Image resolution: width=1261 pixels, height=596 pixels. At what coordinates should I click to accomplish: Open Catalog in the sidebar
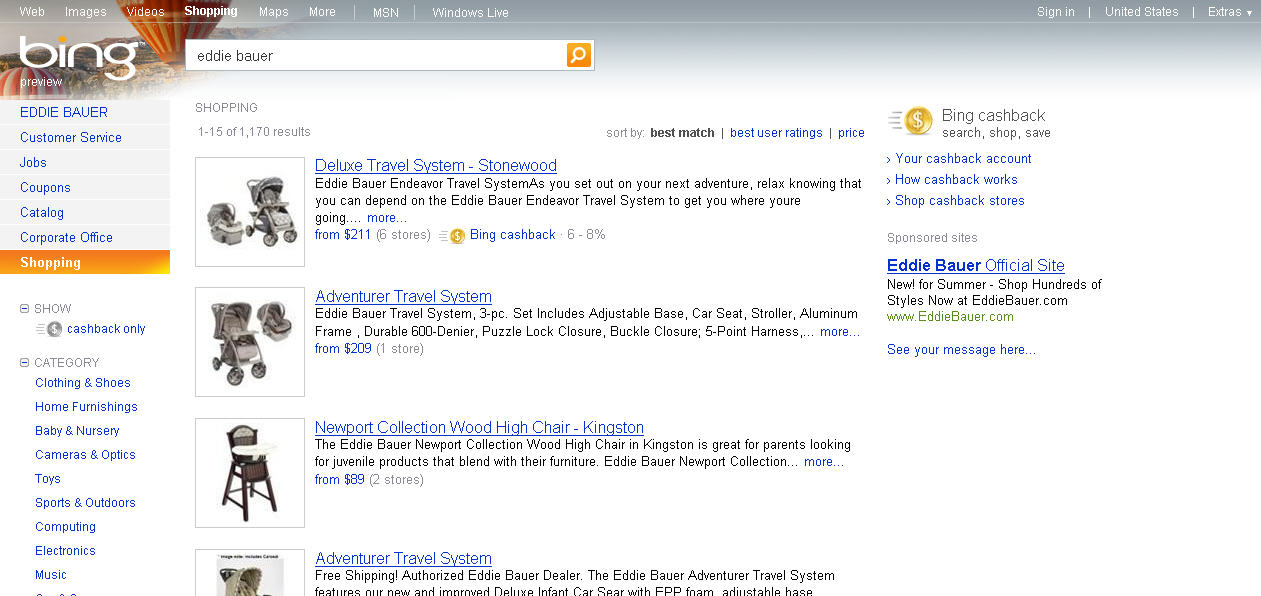point(42,212)
